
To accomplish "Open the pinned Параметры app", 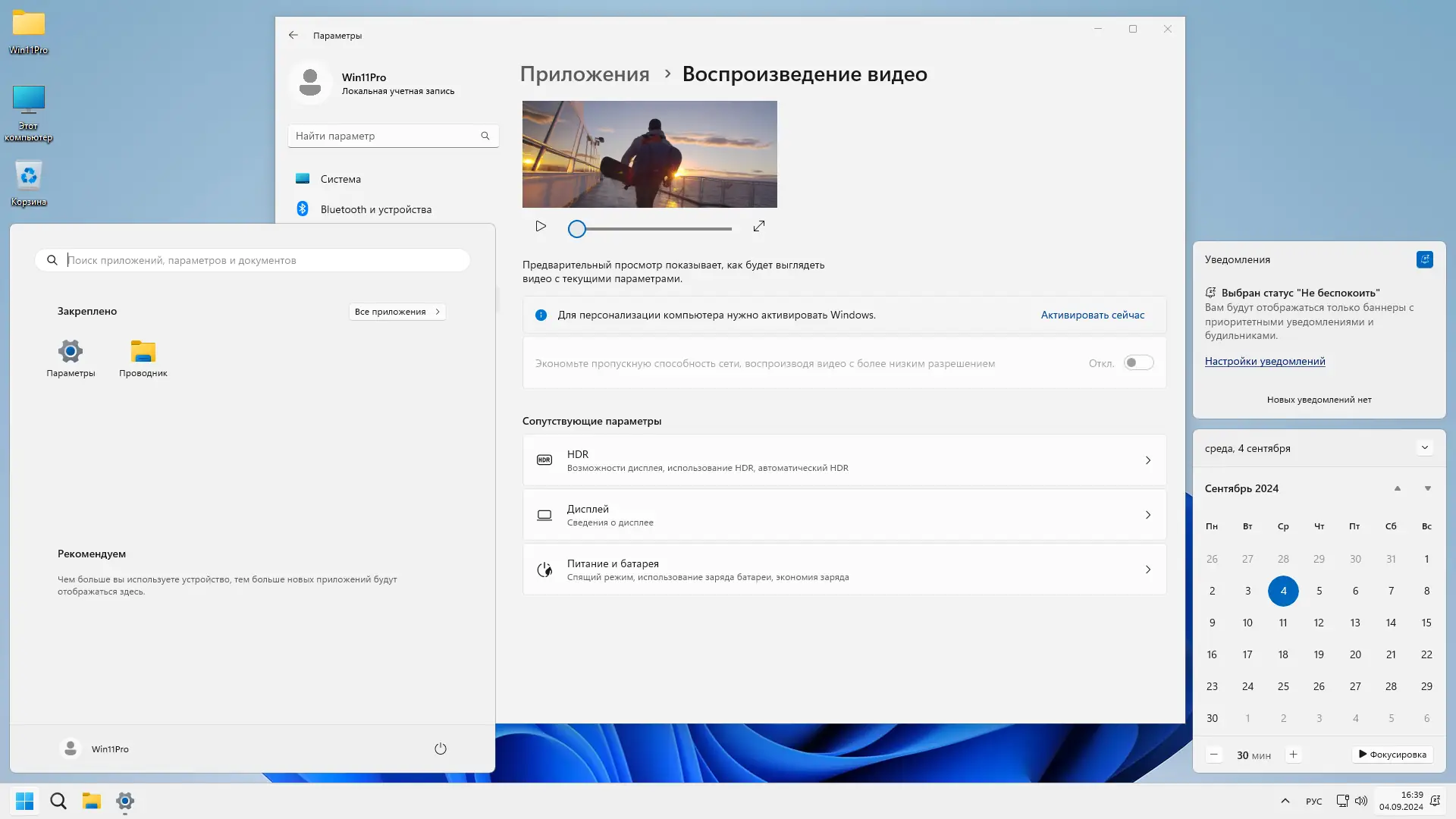I will (71, 358).
